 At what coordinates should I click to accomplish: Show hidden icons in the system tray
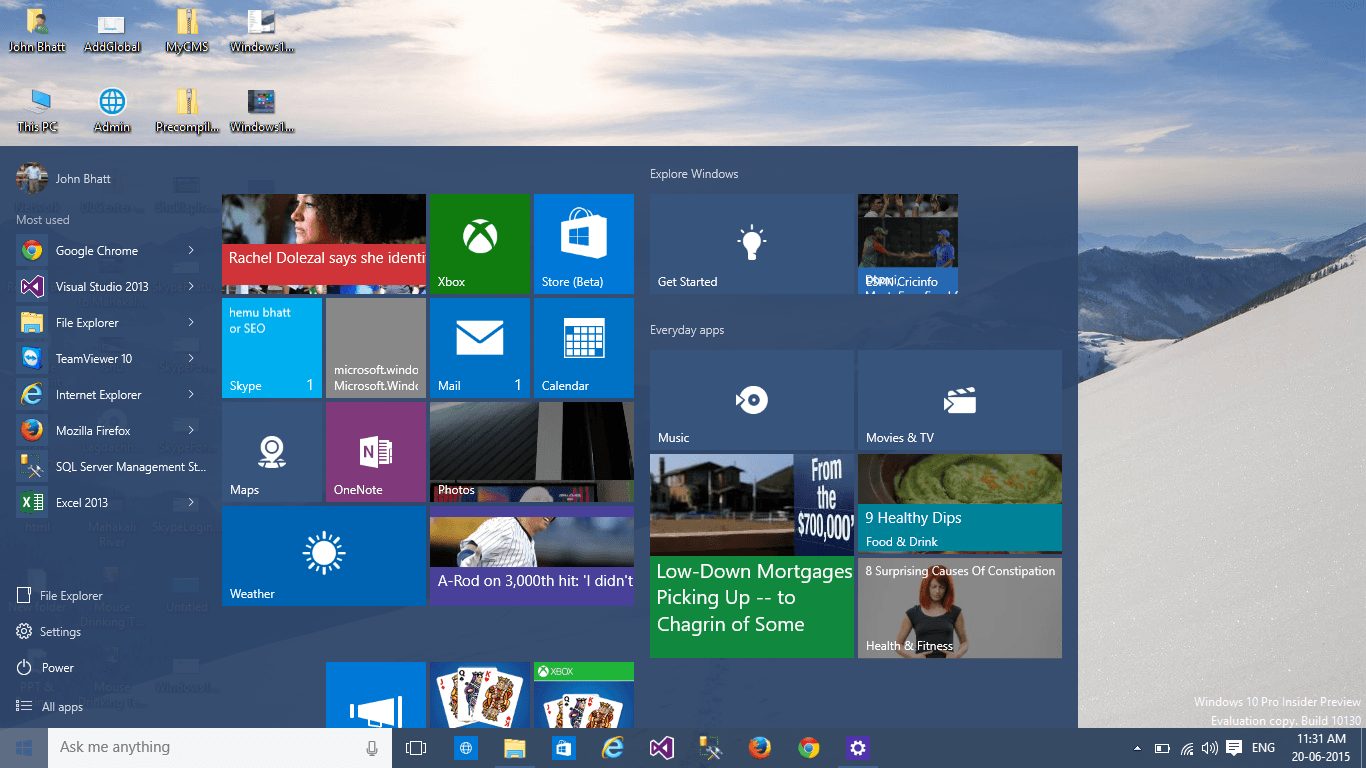point(1136,748)
